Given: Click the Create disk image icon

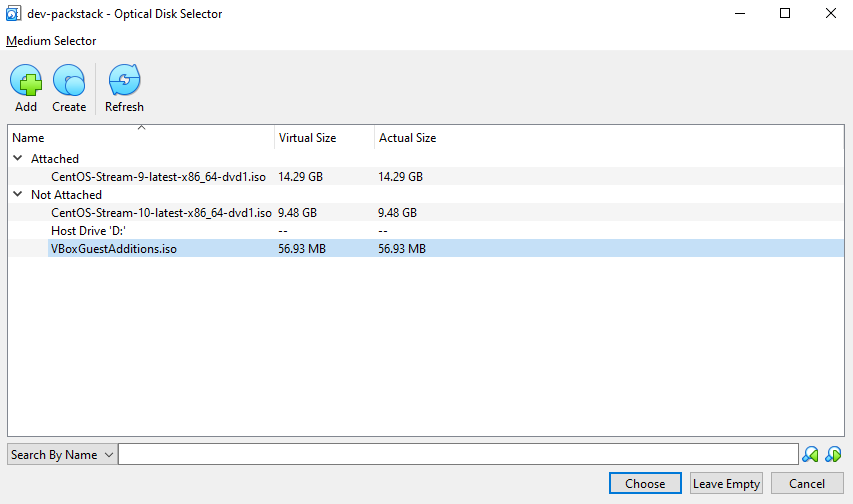Looking at the screenshot, I should 69,81.
